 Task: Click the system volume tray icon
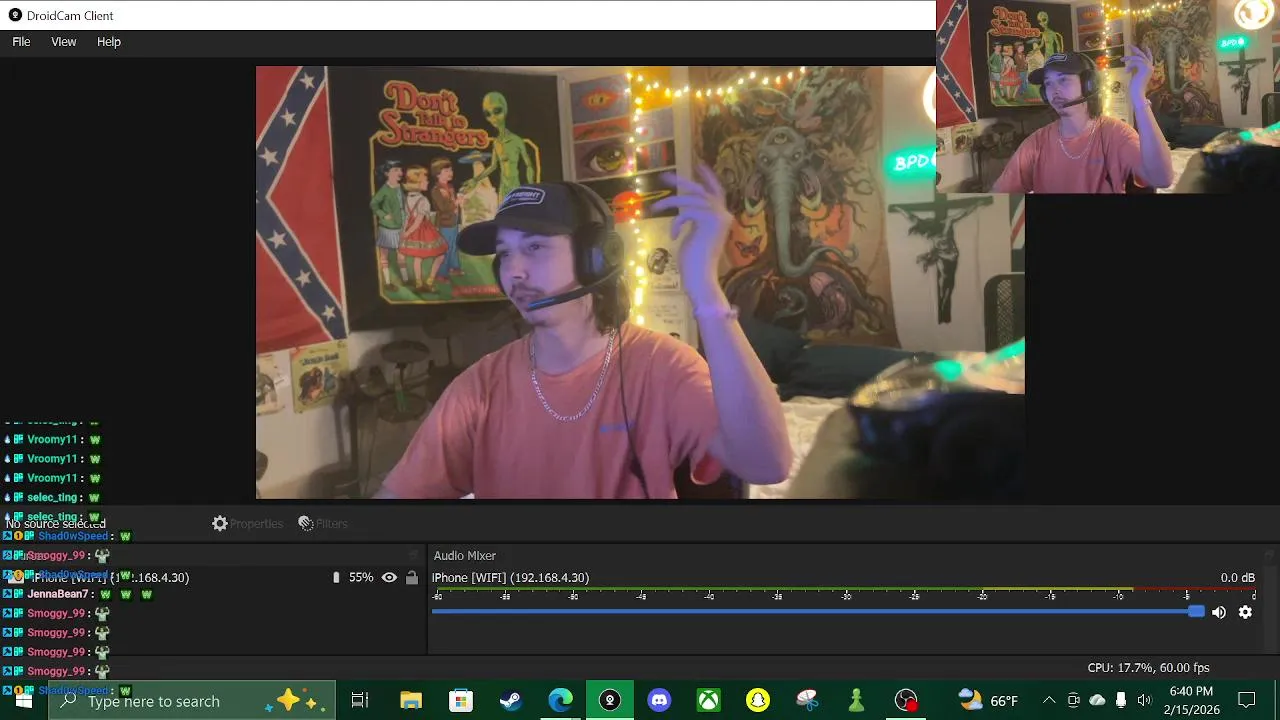pos(1144,701)
